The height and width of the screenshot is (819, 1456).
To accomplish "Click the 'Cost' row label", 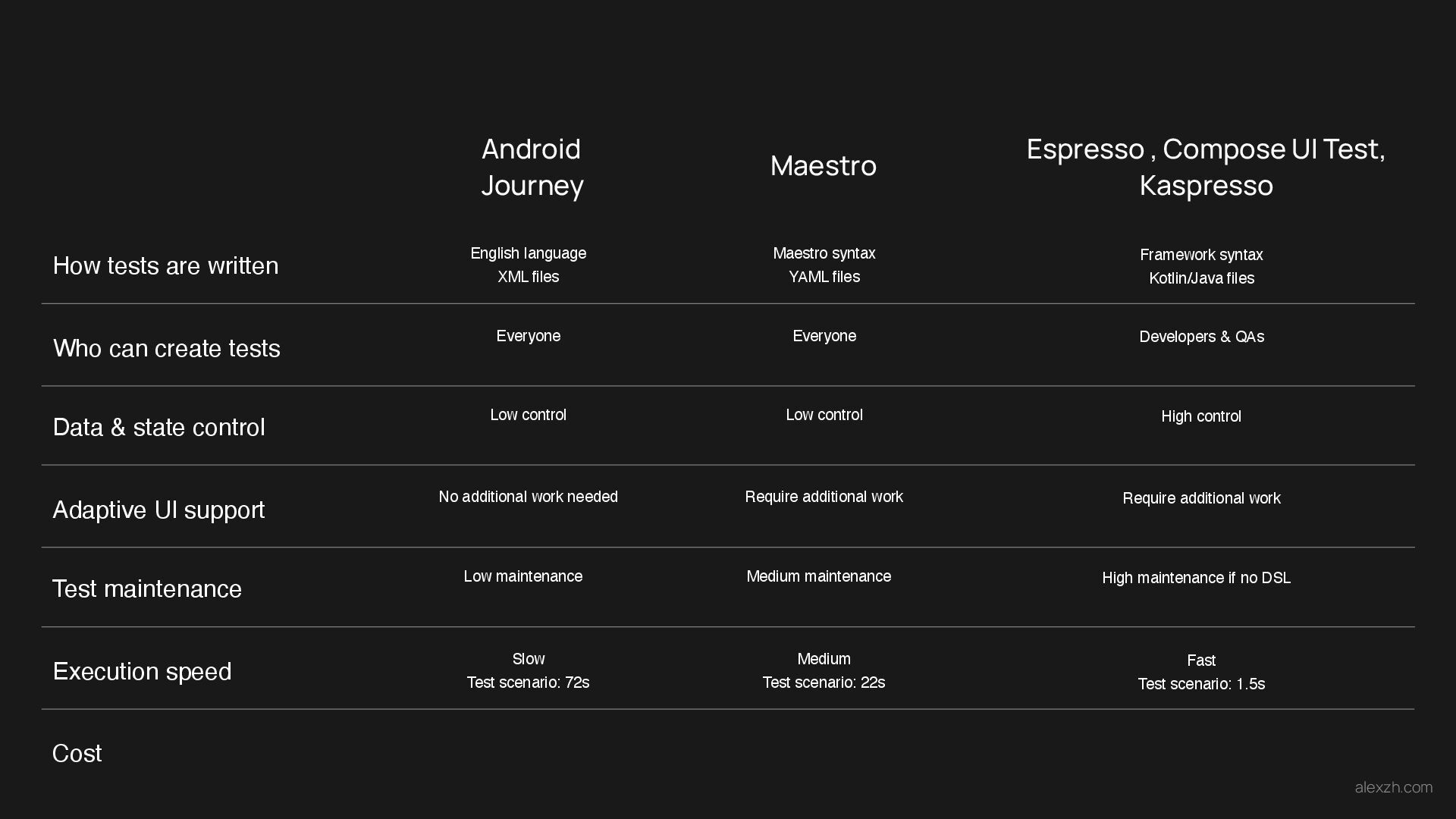I will [77, 753].
